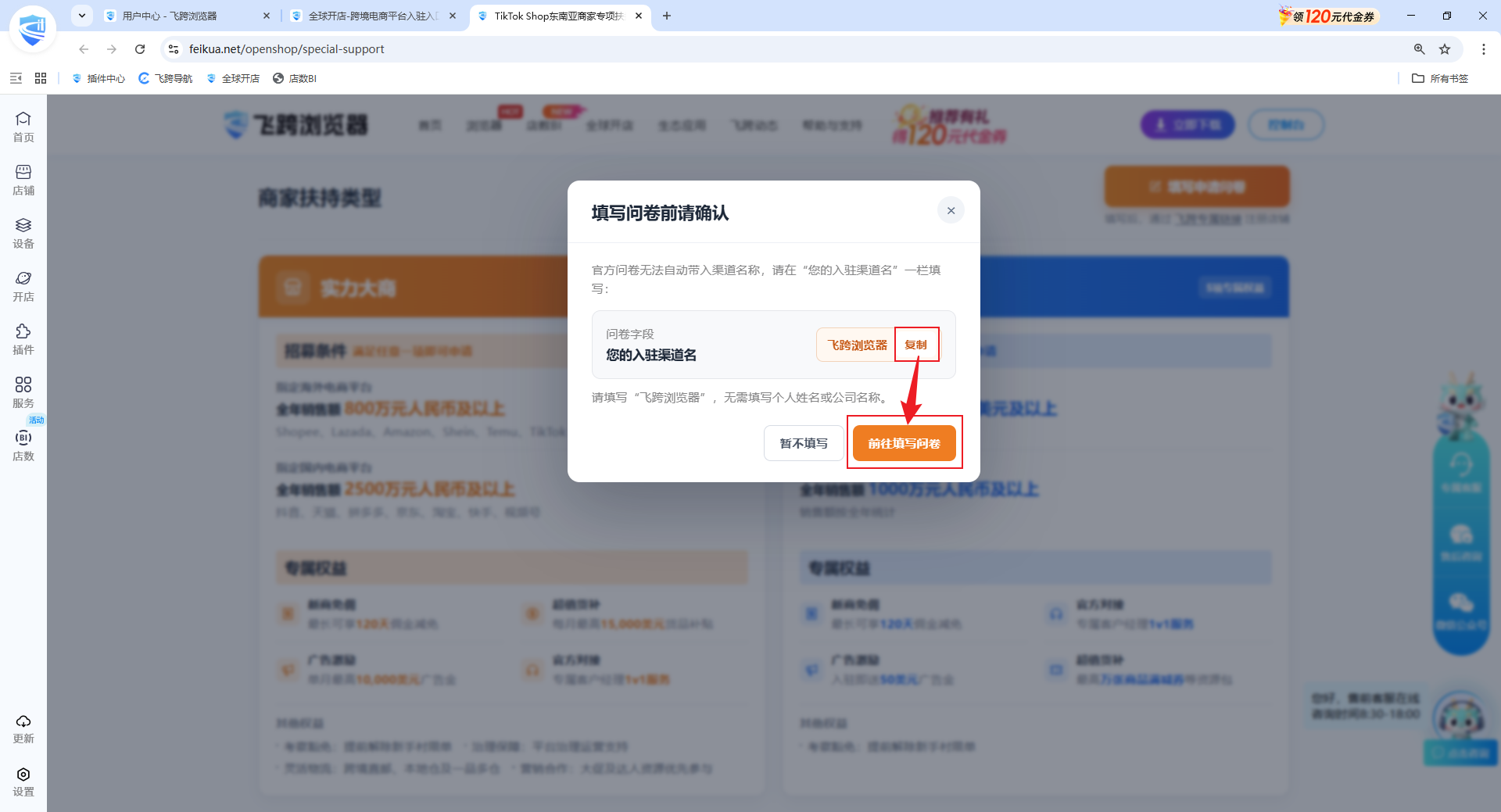Click the 领120元代金券 coupon badge
1501x812 pixels.
pos(1327,16)
